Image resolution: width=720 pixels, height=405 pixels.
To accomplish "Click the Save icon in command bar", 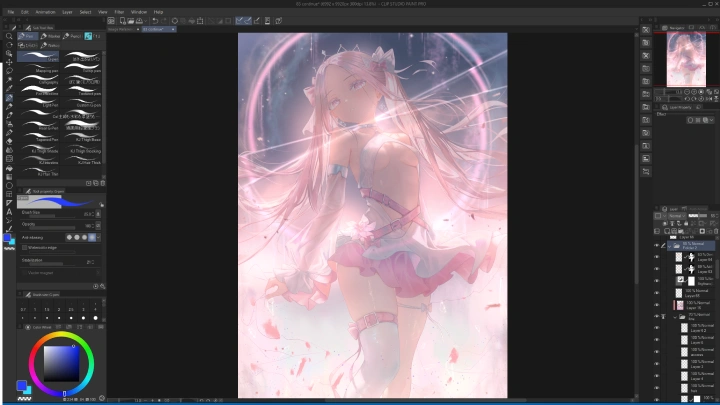I will click(x=139, y=21).
